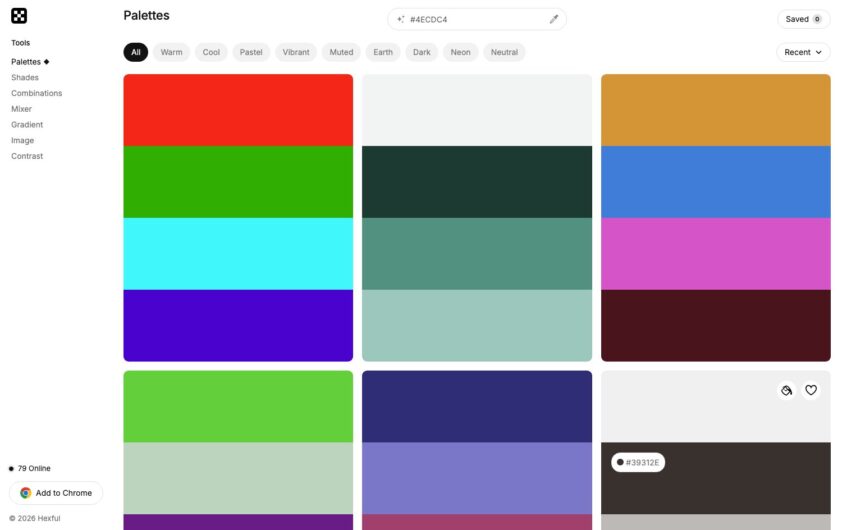Select the All filter chip
The height and width of the screenshot is (530, 842).
click(136, 52)
